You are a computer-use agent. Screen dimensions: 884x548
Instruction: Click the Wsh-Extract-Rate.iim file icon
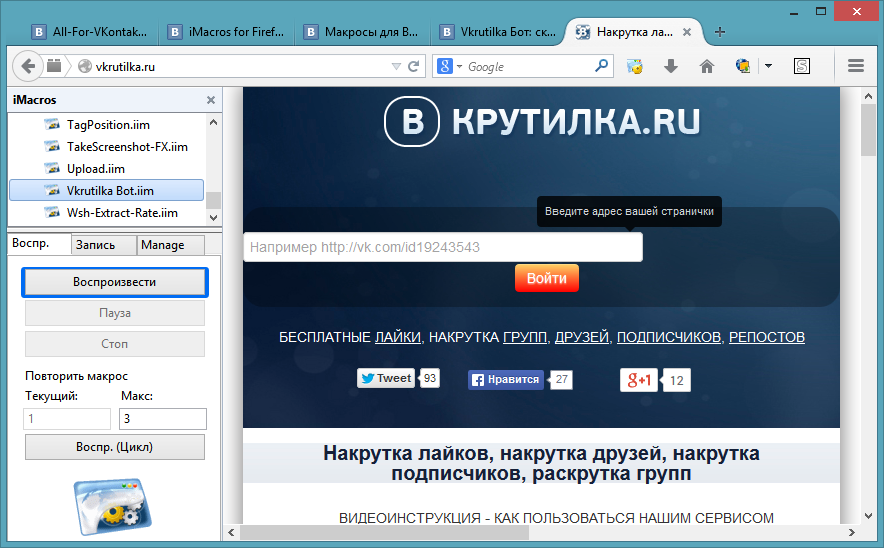point(52,213)
